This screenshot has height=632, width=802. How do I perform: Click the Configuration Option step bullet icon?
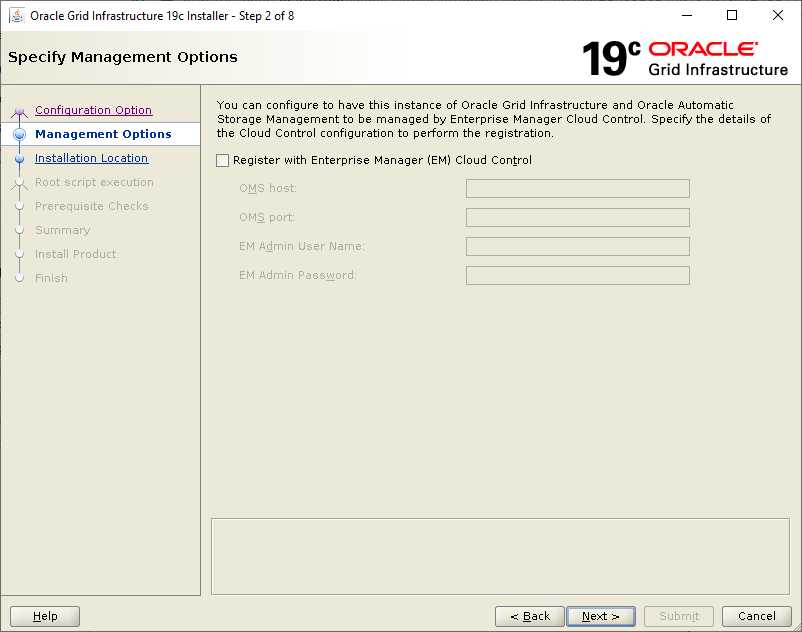click(19, 111)
